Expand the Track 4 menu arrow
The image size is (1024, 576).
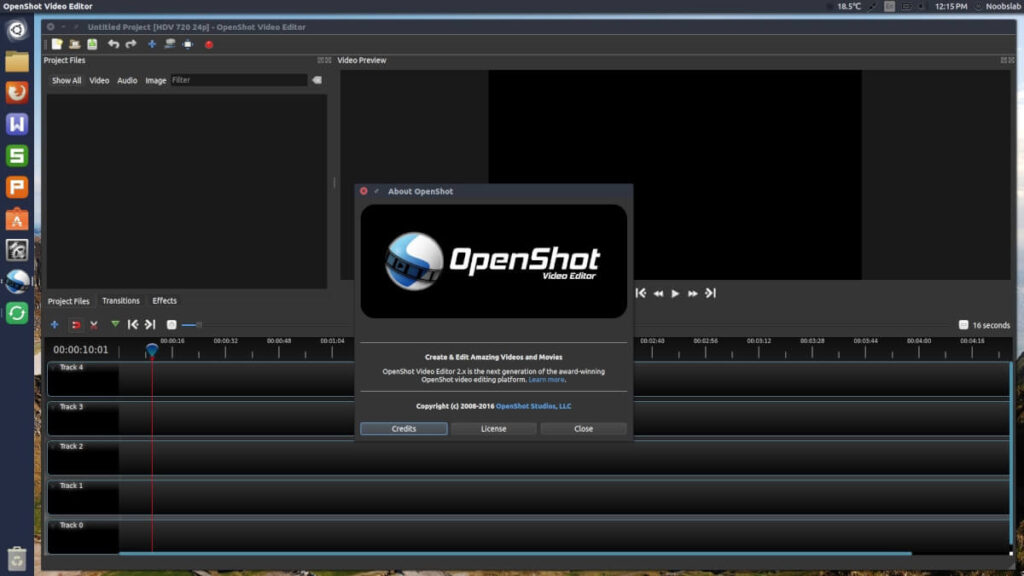tap(53, 367)
